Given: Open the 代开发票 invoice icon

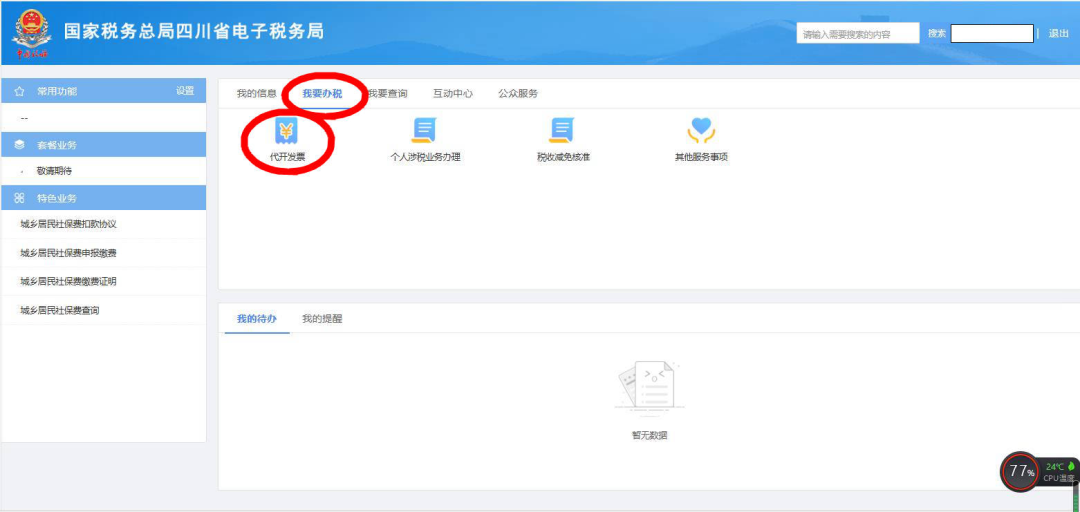Looking at the screenshot, I should tap(287, 130).
